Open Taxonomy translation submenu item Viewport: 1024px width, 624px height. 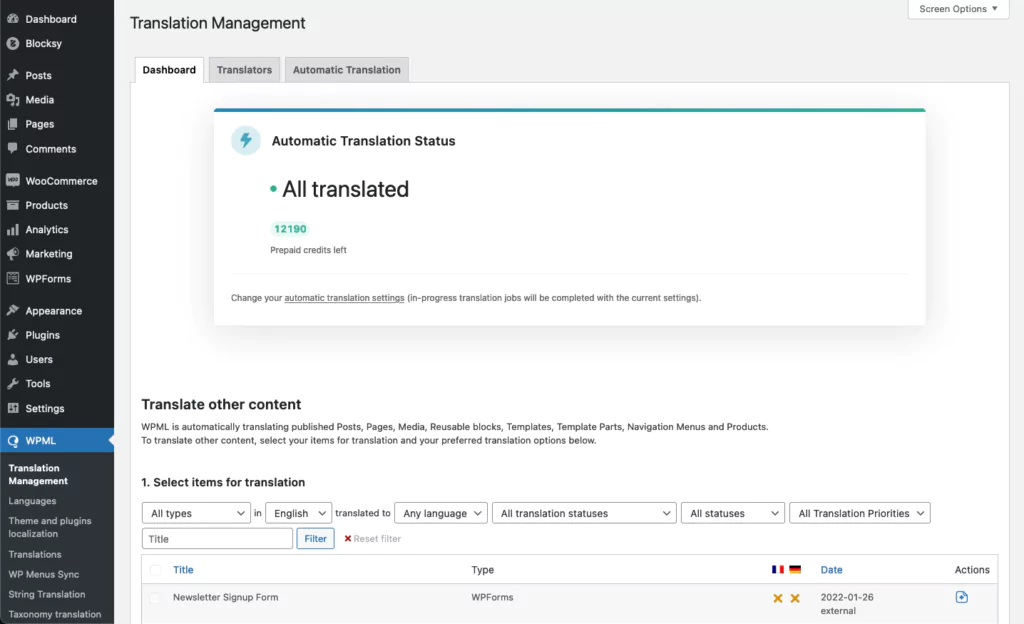tap(55, 614)
